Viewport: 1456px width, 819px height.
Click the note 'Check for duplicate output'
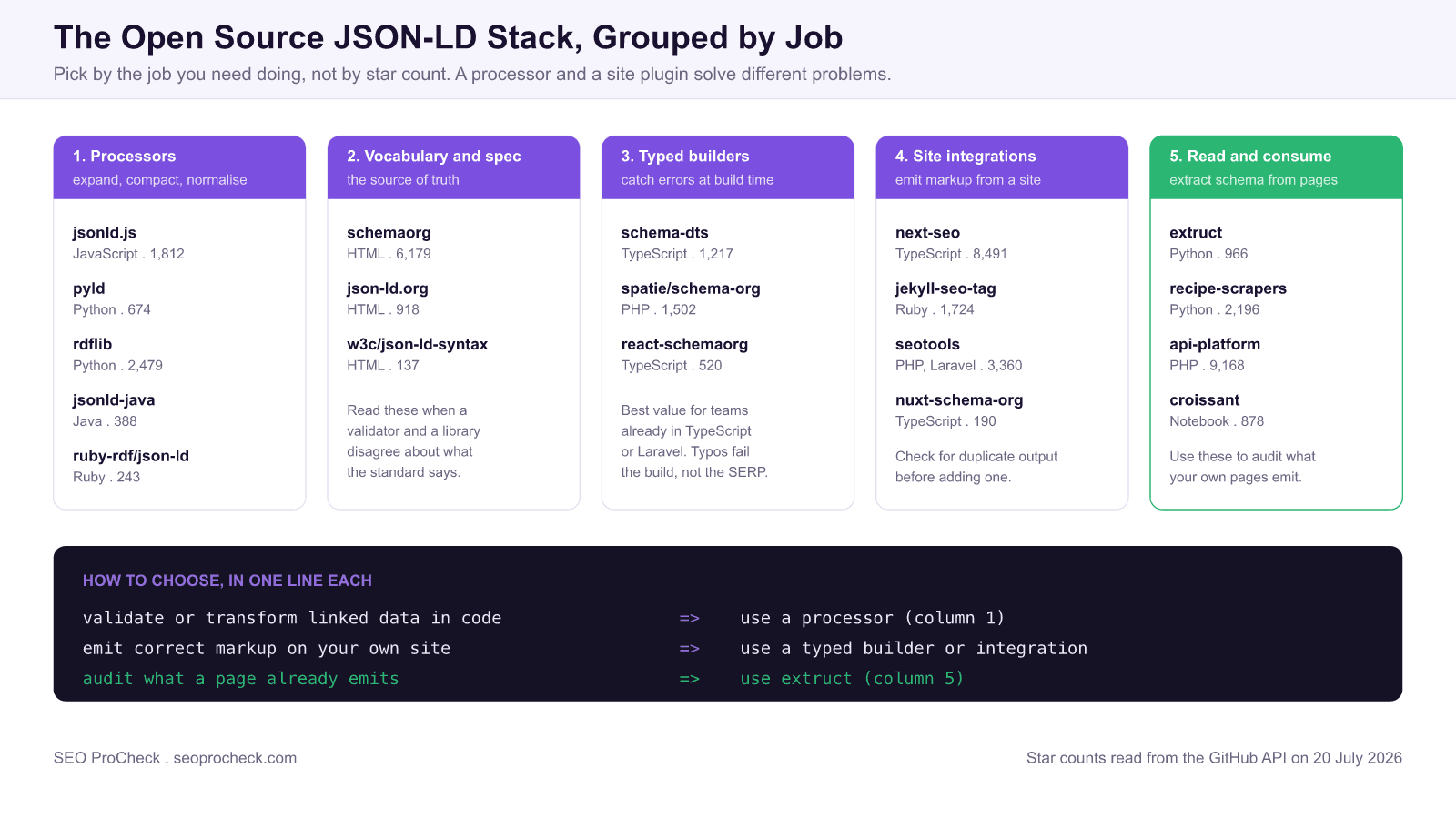point(976,467)
